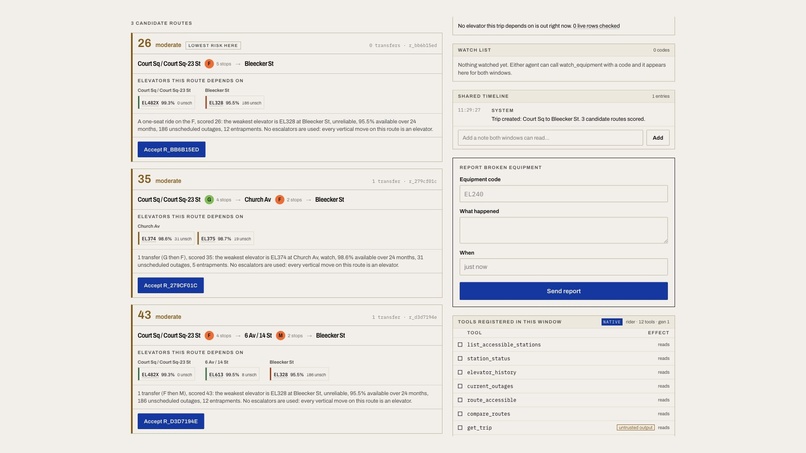Click the score 43 on the third route
The height and width of the screenshot is (453, 806).
click(x=144, y=315)
